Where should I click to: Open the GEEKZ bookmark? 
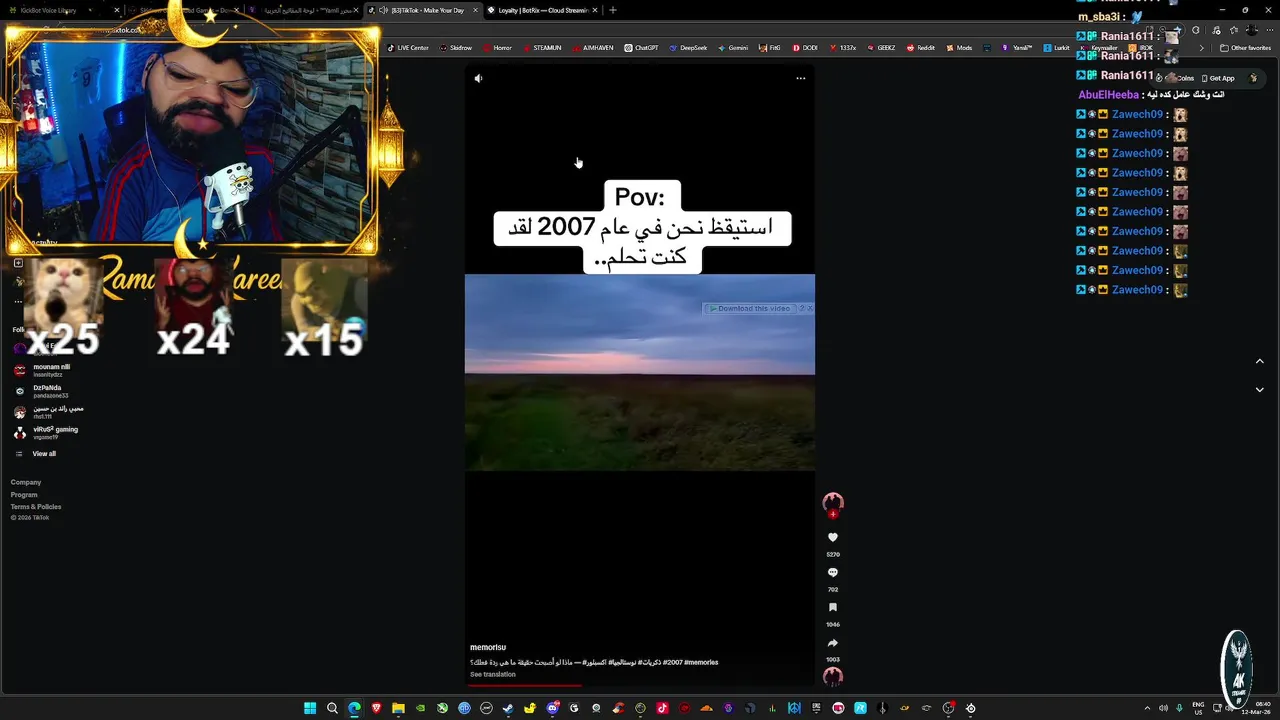click(881, 47)
